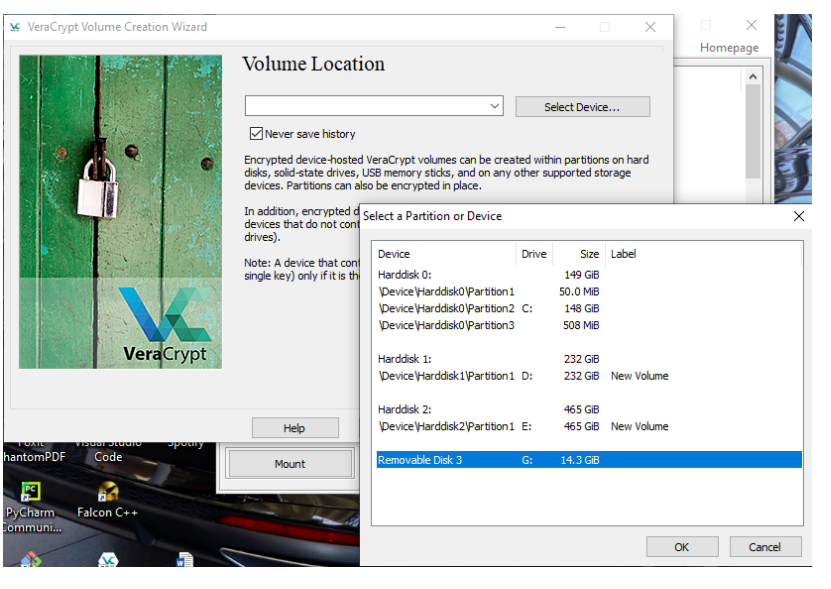Click the Word document icon on desktop
Viewport: 831px width, 589px height.
pyautogui.click(x=184, y=560)
